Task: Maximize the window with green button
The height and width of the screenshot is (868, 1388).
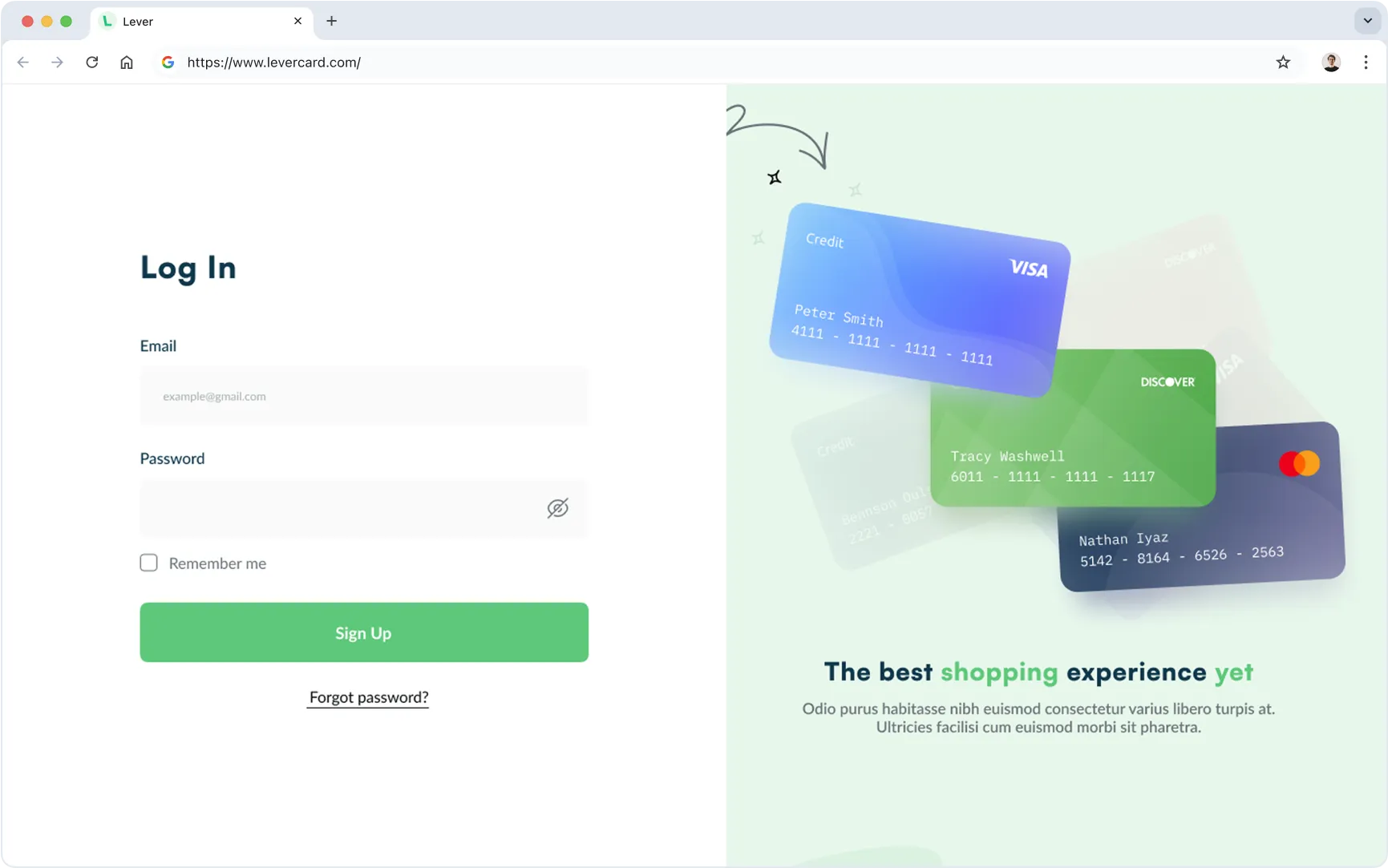Action: (66, 21)
